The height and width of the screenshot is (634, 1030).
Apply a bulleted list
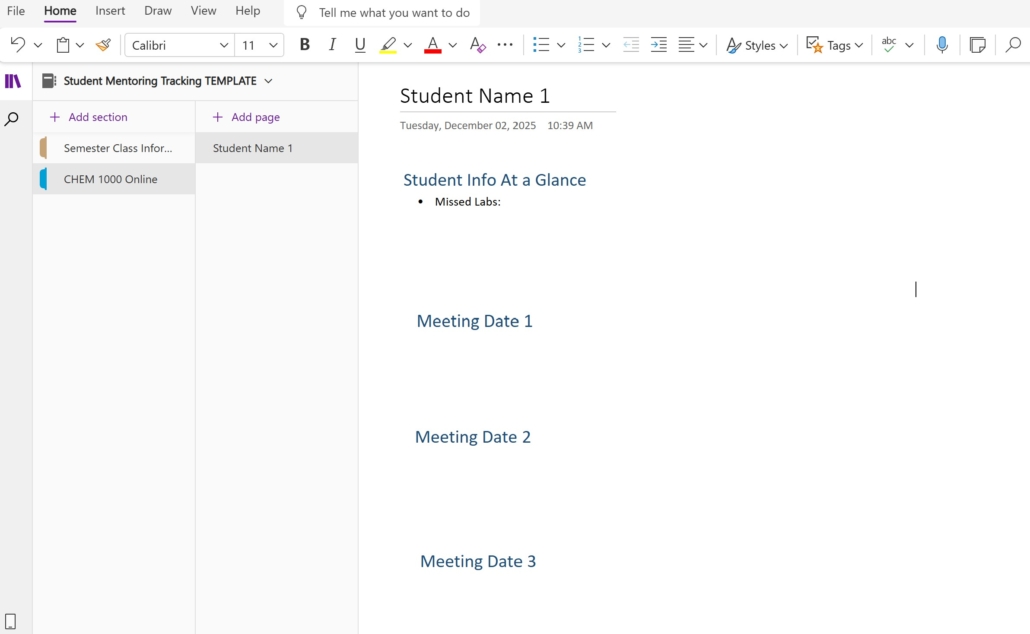(x=541, y=45)
